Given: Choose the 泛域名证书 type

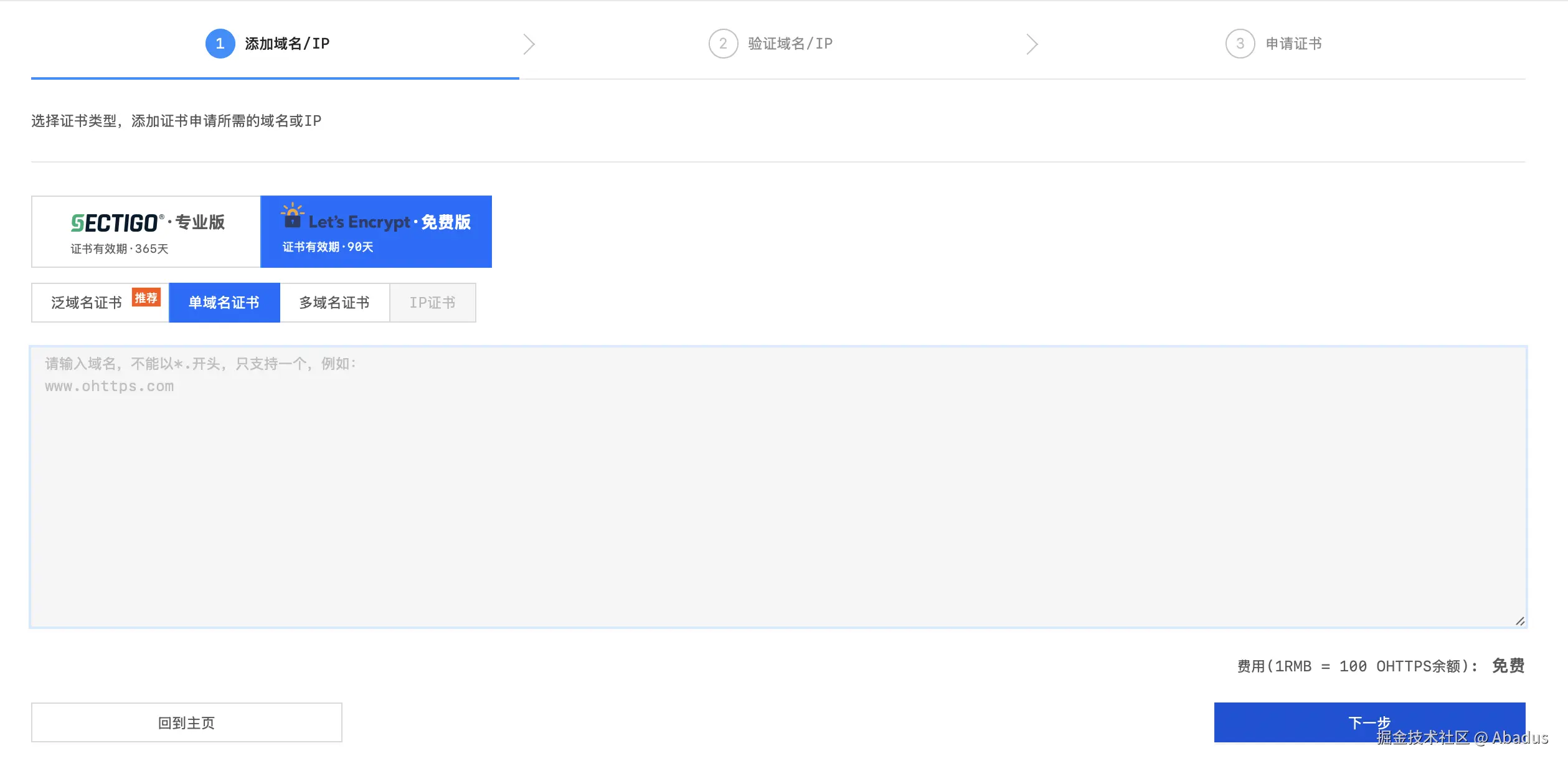Looking at the screenshot, I should 87,303.
